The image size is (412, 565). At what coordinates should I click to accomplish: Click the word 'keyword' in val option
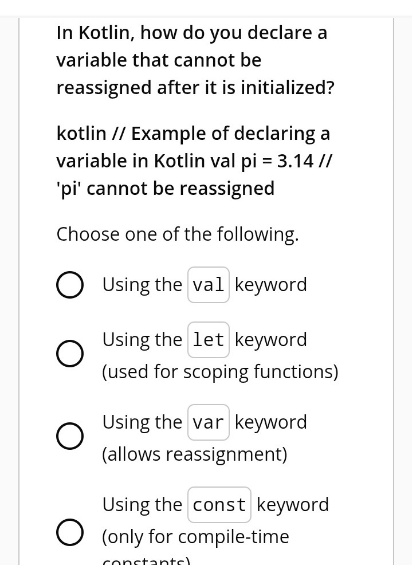271,285
